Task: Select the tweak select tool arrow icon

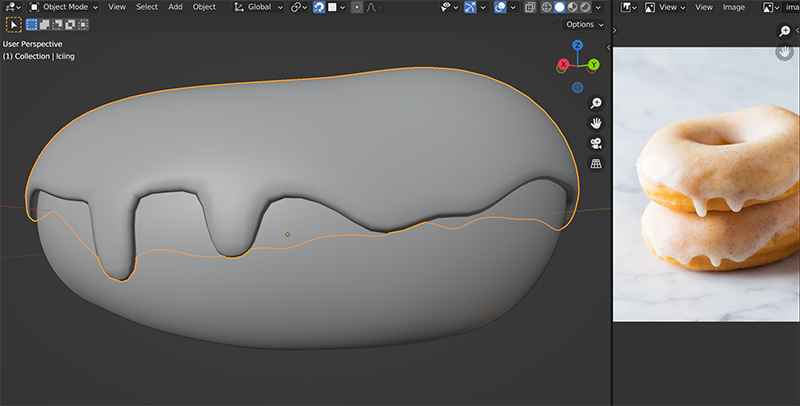Action: pyautogui.click(x=12, y=24)
